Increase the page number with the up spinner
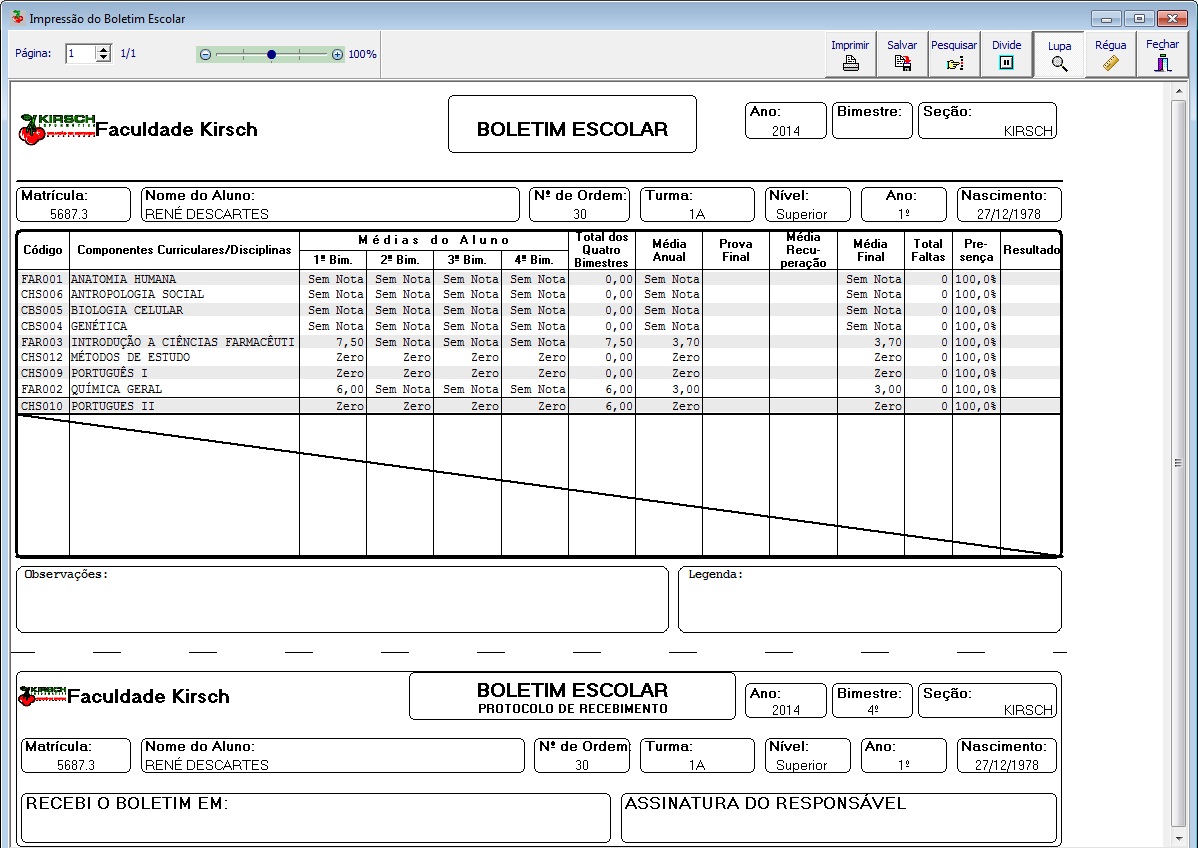 tap(104, 49)
